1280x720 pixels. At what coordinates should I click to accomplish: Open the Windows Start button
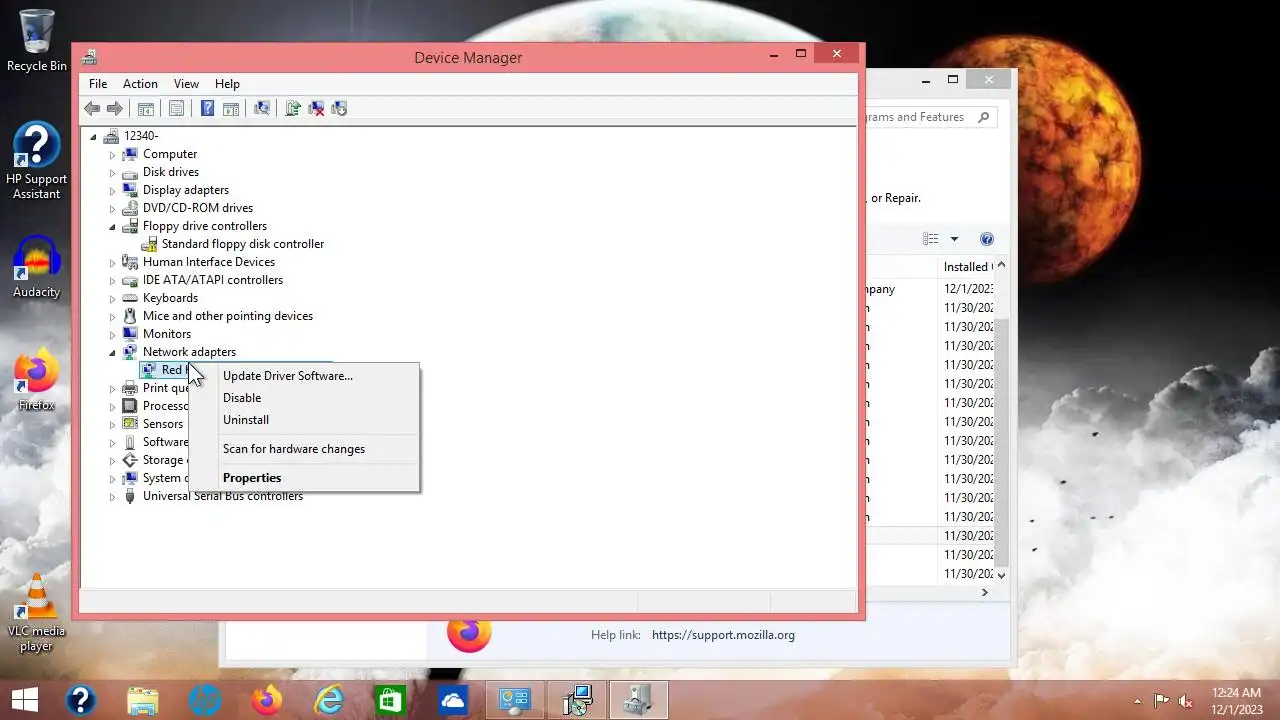click(25, 700)
